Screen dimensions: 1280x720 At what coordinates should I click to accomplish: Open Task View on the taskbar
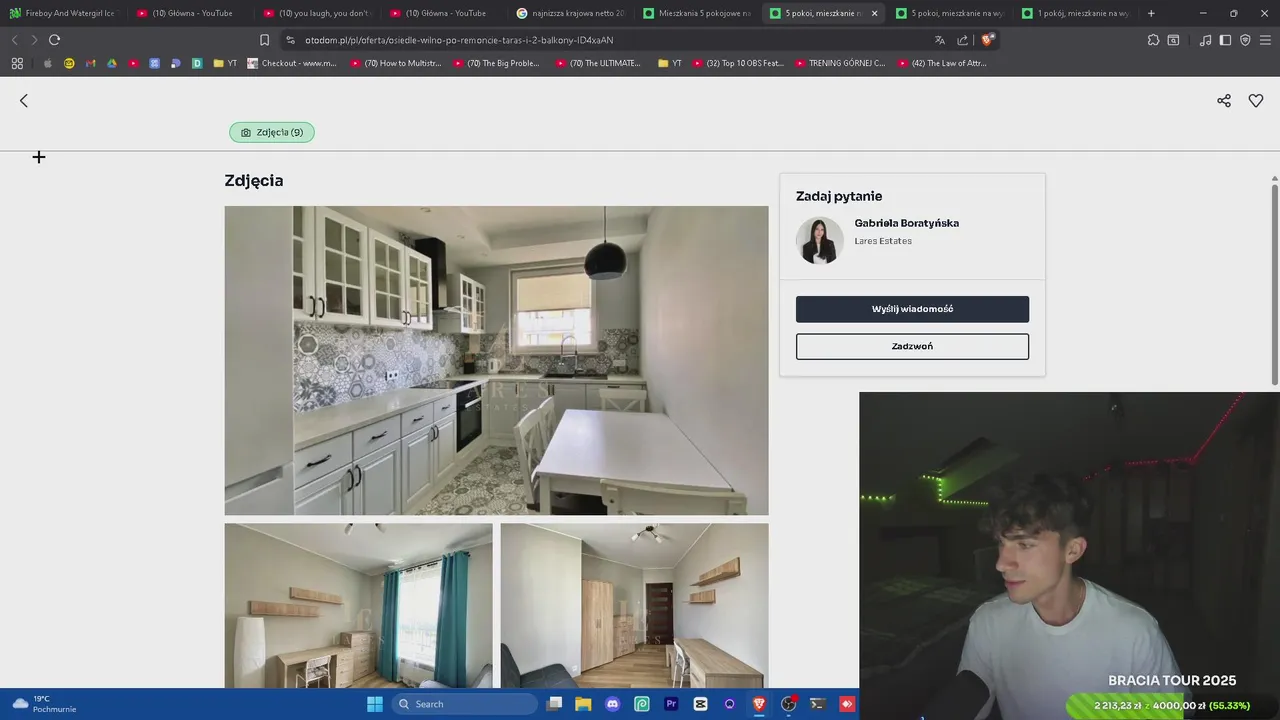click(x=555, y=704)
